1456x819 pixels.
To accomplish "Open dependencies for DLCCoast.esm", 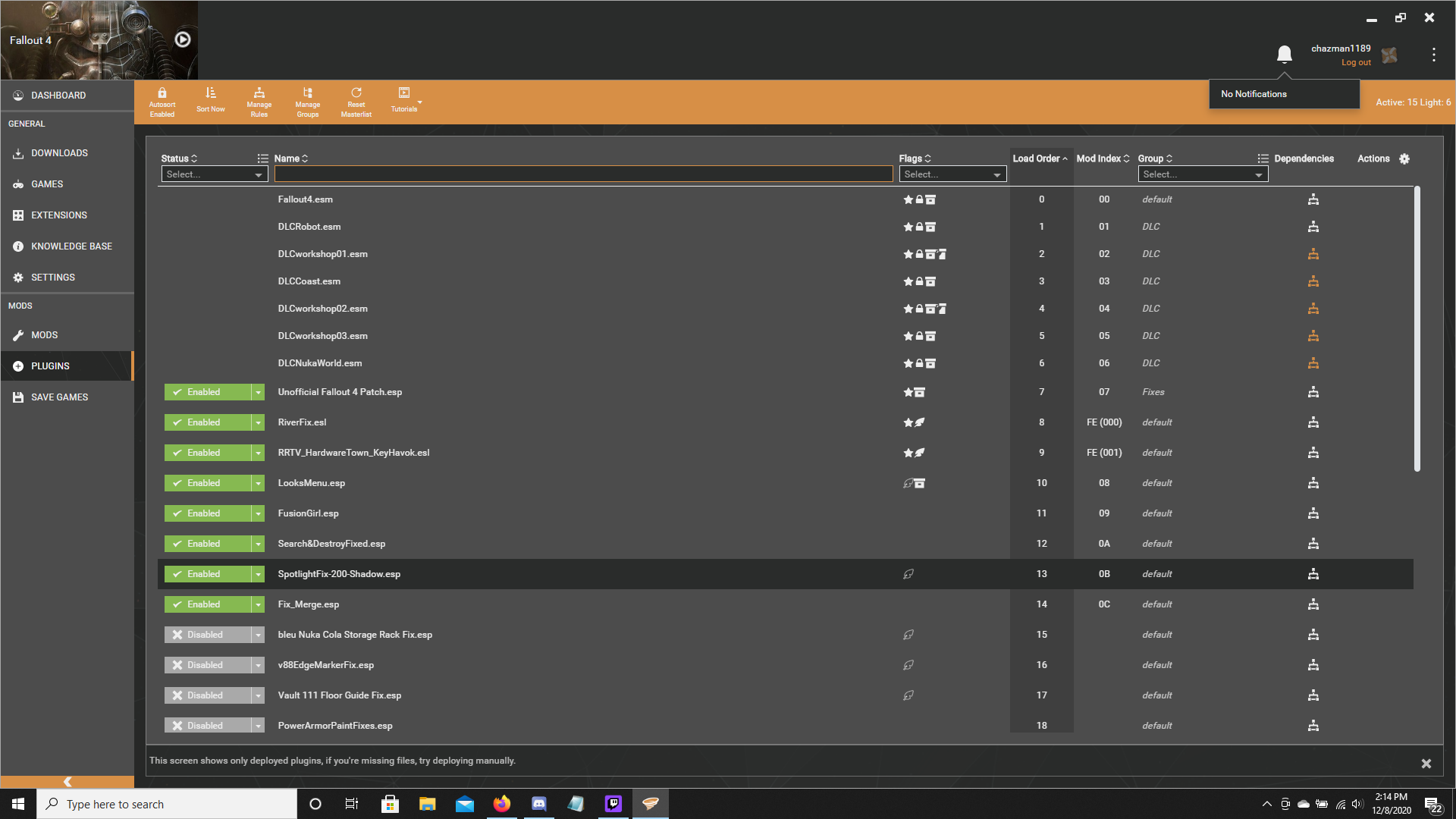I will 1313,281.
